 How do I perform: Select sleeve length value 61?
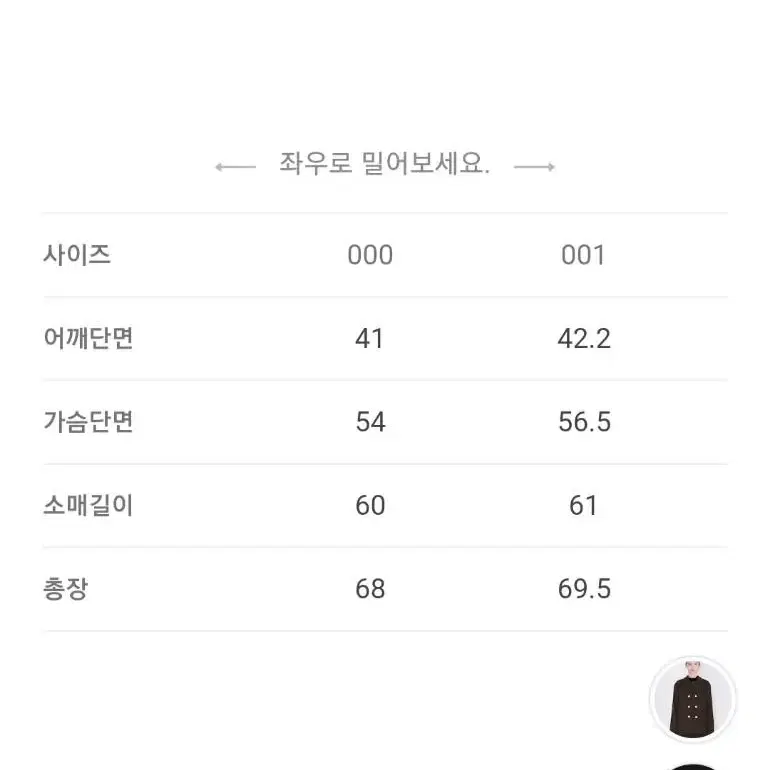(583, 506)
